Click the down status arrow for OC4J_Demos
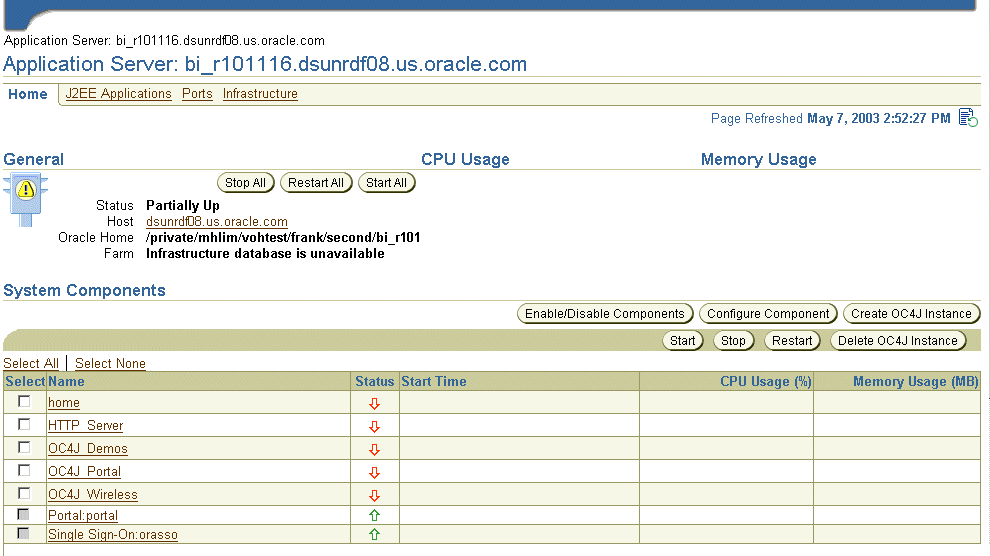The height and width of the screenshot is (556, 990). (x=374, y=450)
